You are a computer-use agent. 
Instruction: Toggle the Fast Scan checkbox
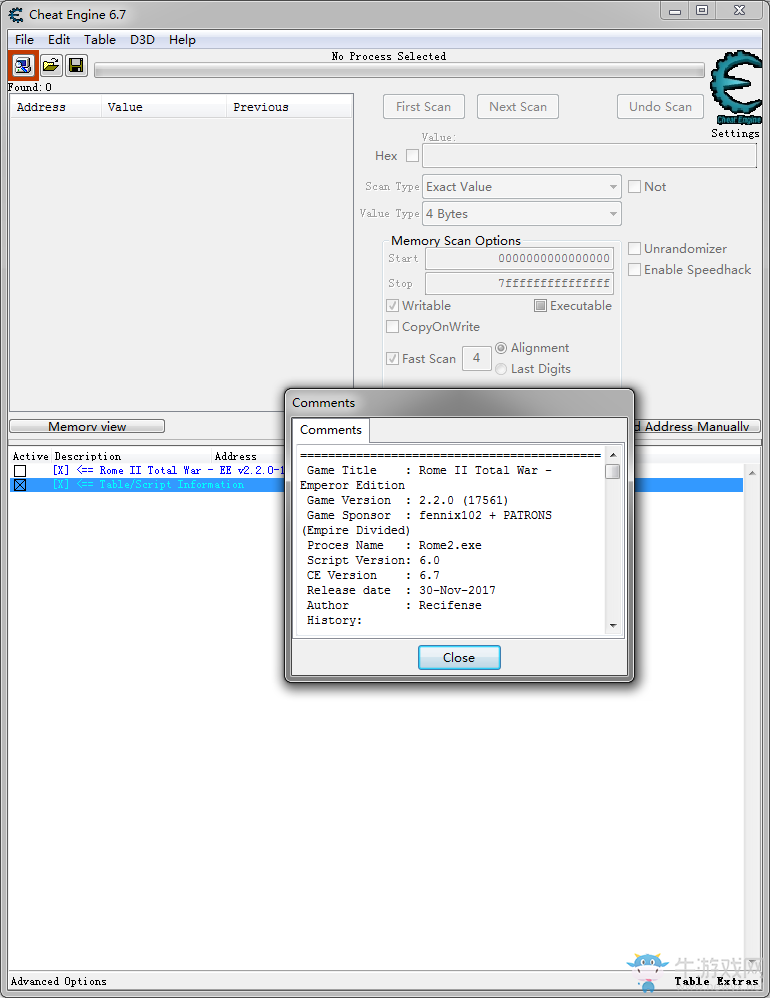[393, 358]
